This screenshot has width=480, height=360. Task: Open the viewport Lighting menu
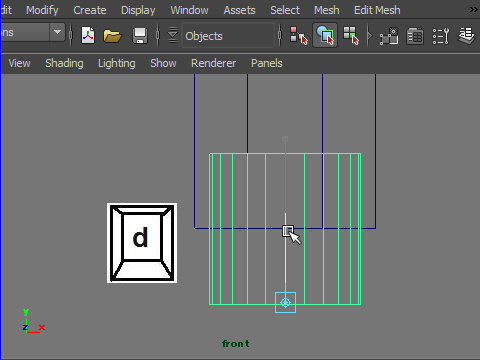pos(117,63)
